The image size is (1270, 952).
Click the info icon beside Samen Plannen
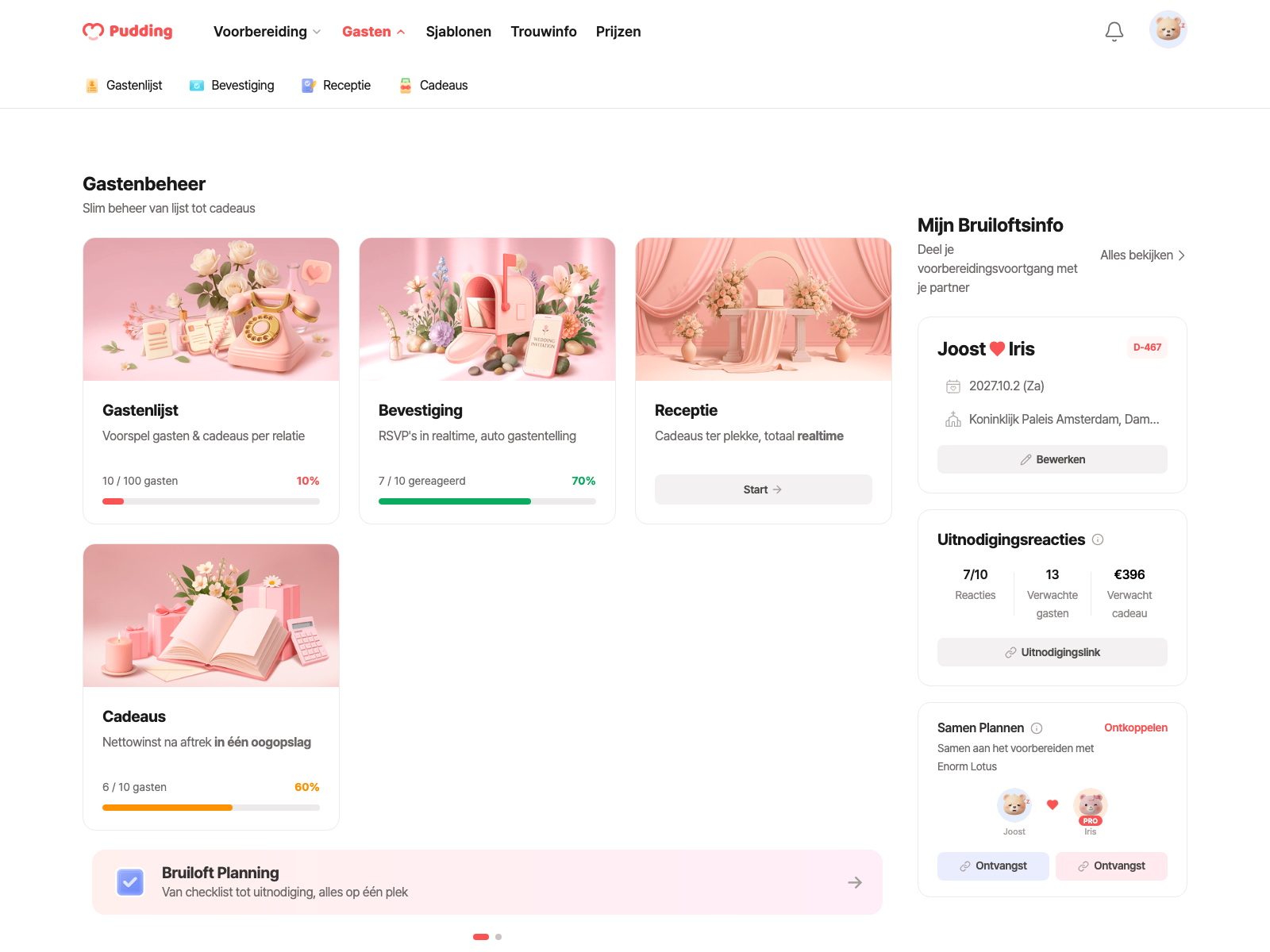pyautogui.click(x=1037, y=728)
